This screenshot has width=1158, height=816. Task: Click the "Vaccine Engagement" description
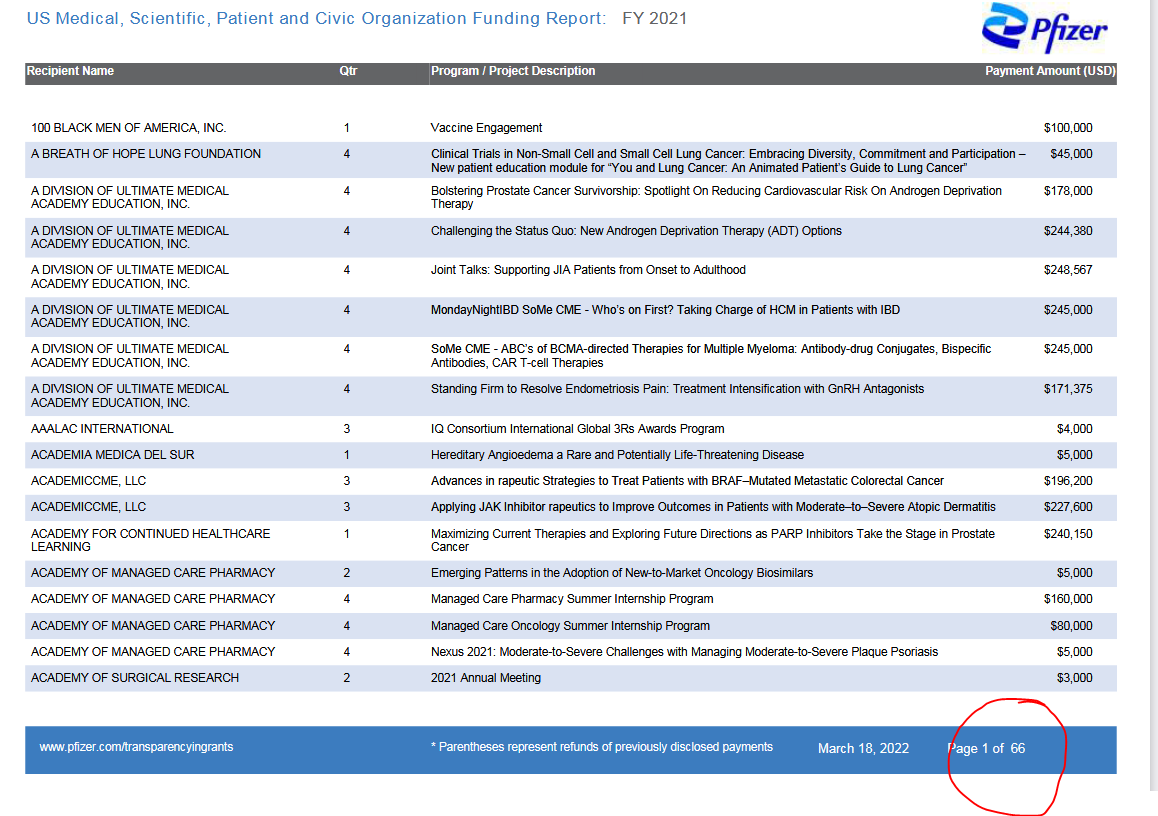tap(486, 128)
